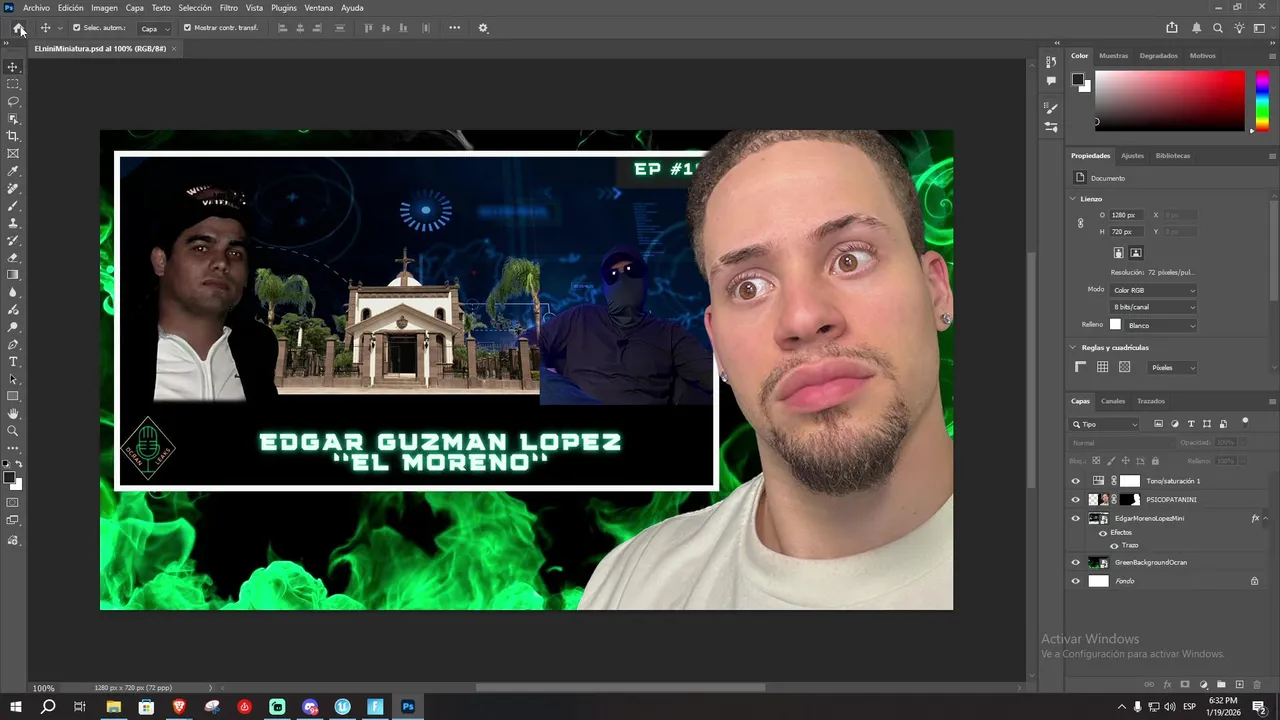This screenshot has height=720, width=1280.
Task: Open the Capa auto-select dropdown
Action: click(x=154, y=28)
